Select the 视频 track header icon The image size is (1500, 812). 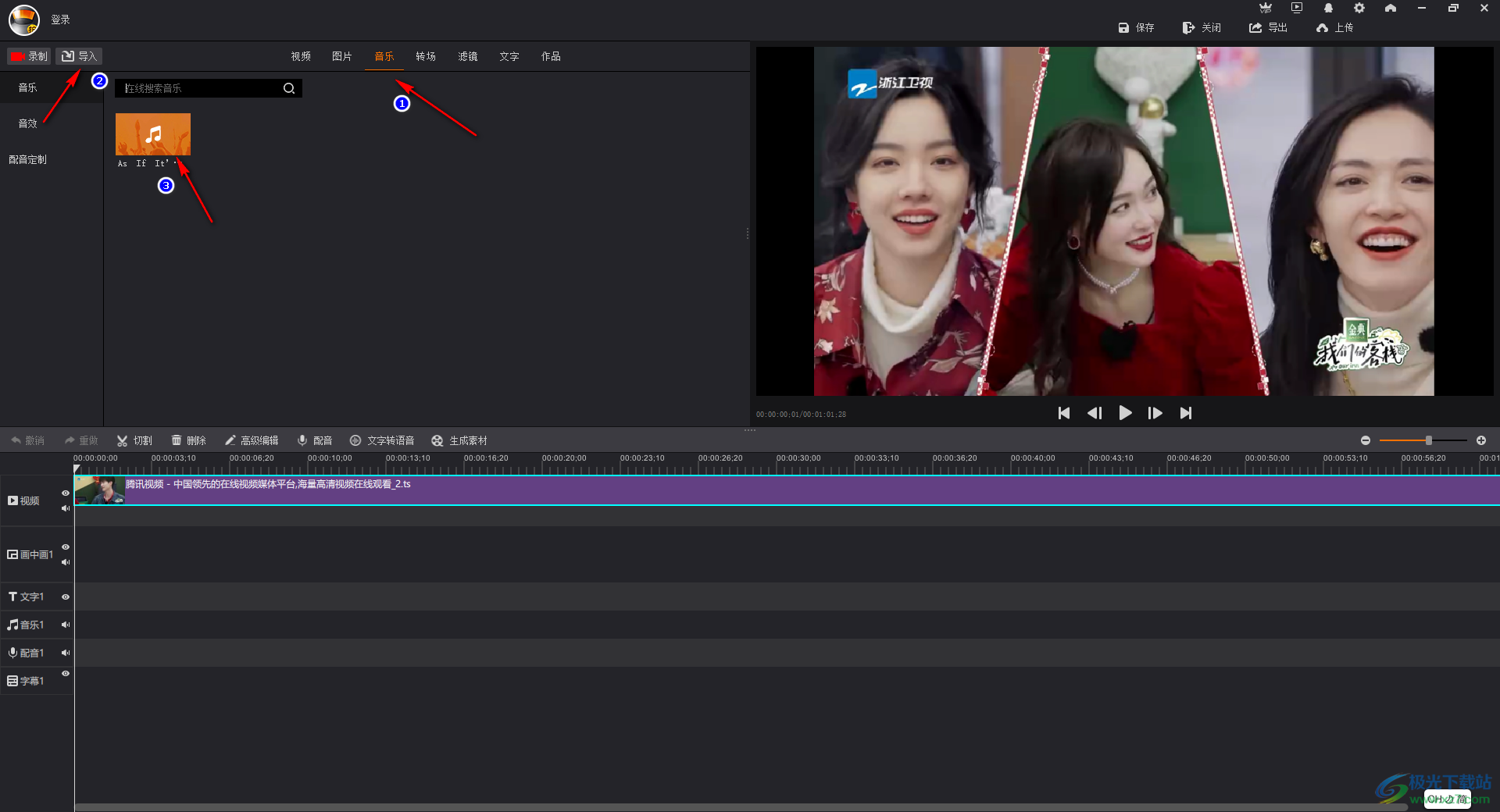click(x=12, y=500)
